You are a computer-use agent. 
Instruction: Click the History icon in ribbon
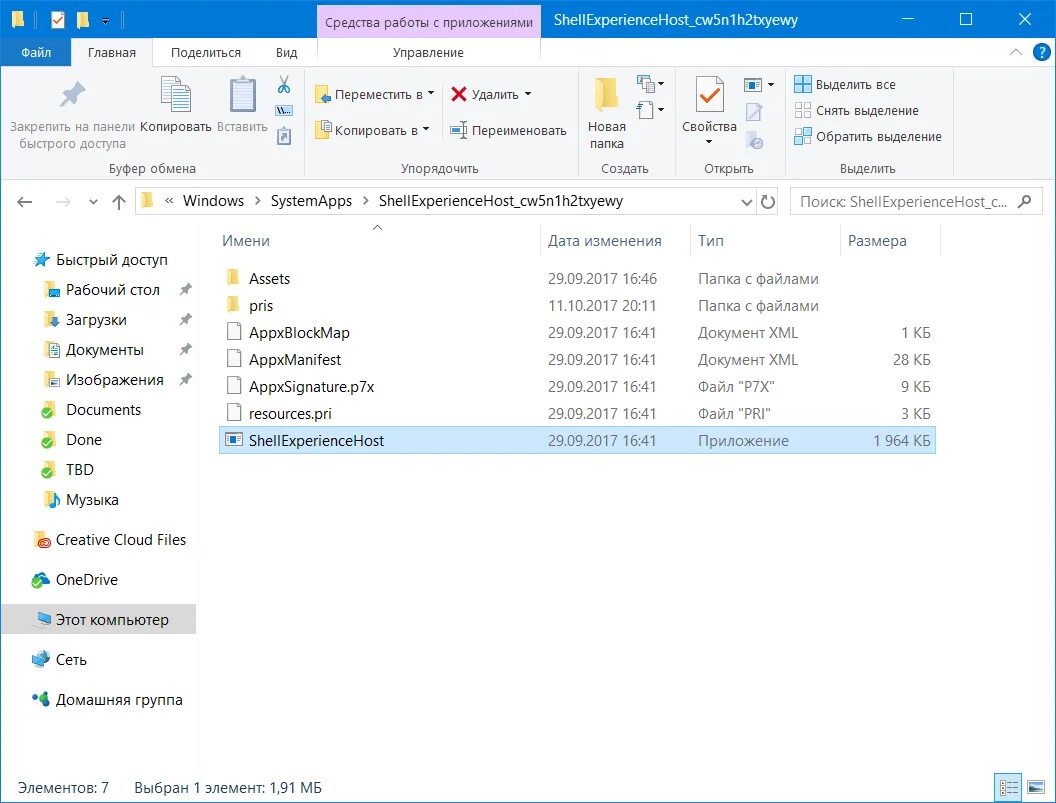[754, 140]
